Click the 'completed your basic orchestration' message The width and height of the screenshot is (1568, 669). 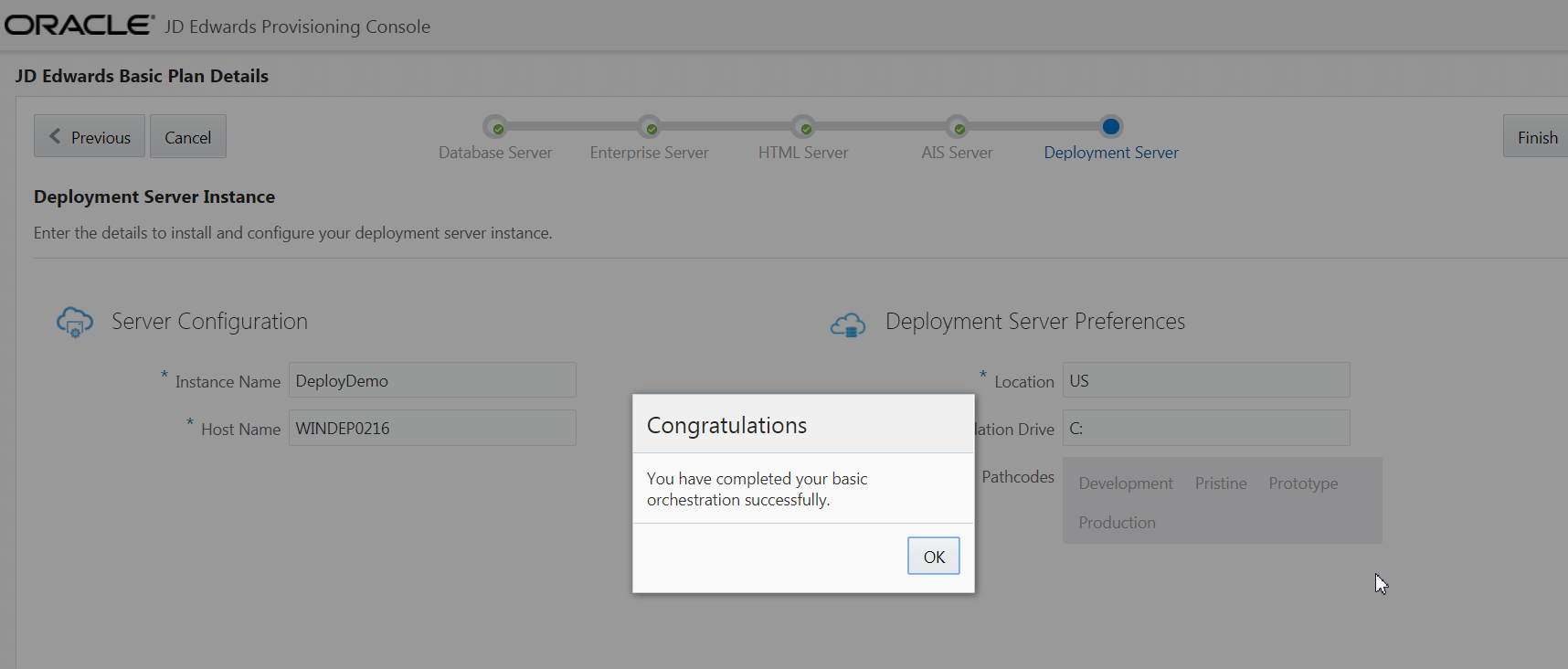click(x=757, y=489)
